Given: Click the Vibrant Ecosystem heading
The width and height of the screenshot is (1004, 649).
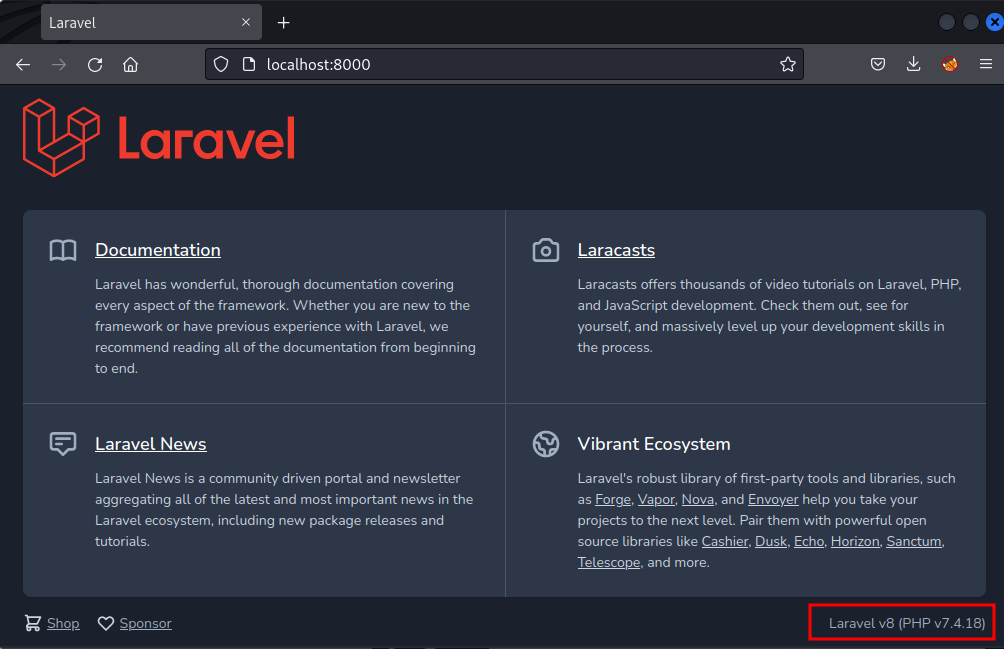Looking at the screenshot, I should (654, 444).
